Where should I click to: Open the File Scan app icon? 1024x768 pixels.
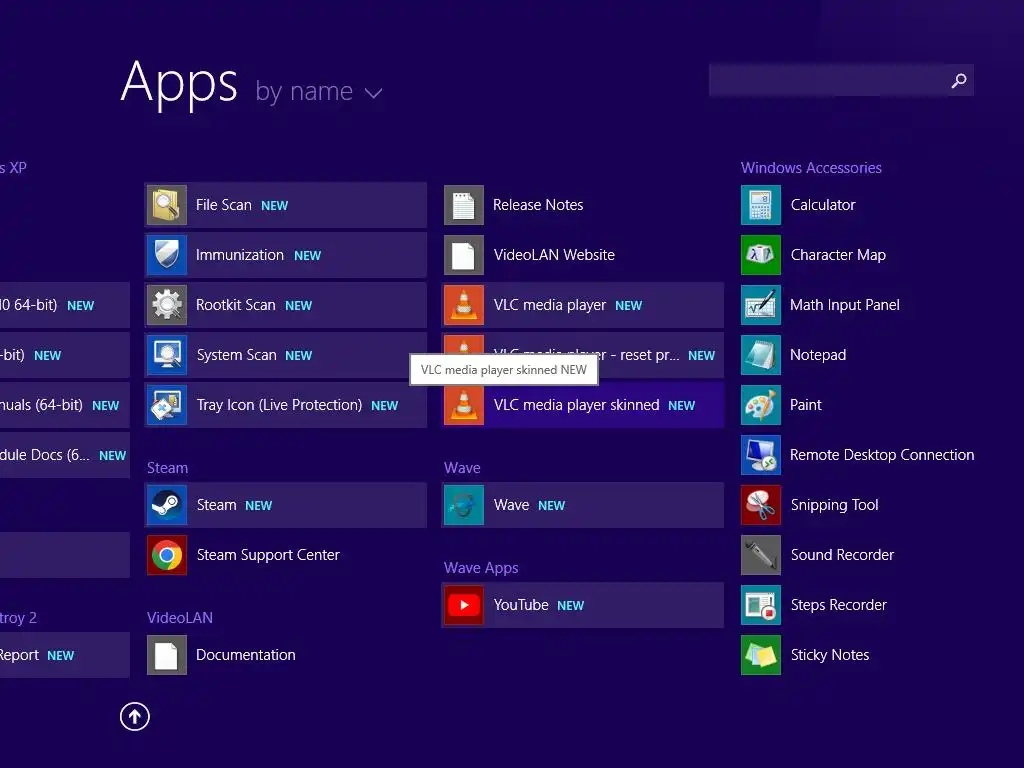coord(167,205)
